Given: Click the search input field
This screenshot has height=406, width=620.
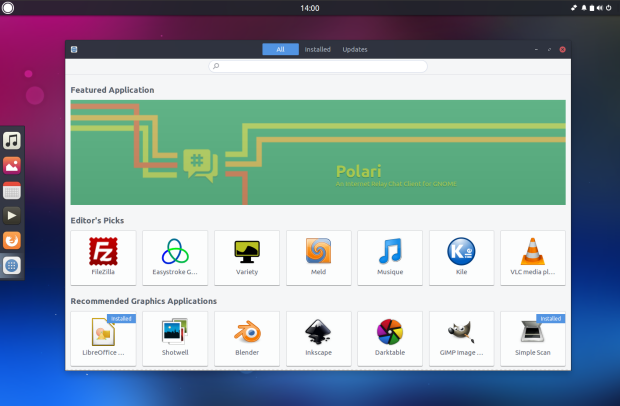Looking at the screenshot, I should (x=318, y=66).
